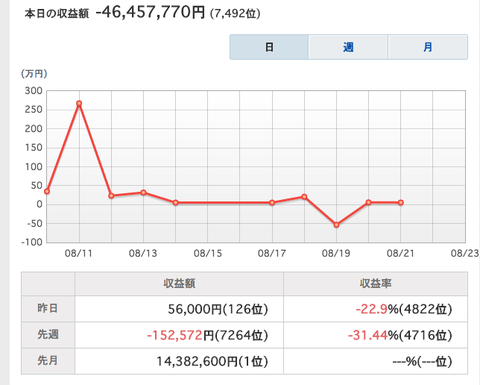Viewport: 480px width, 385px height.
Task: Click today's profit value -46,457,770円
Action: (150, 13)
